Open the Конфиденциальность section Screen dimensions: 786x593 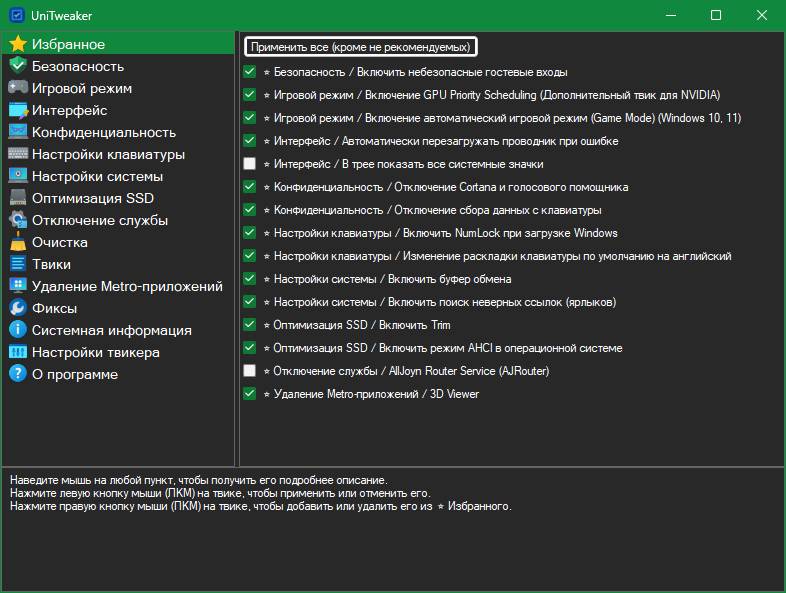103,132
